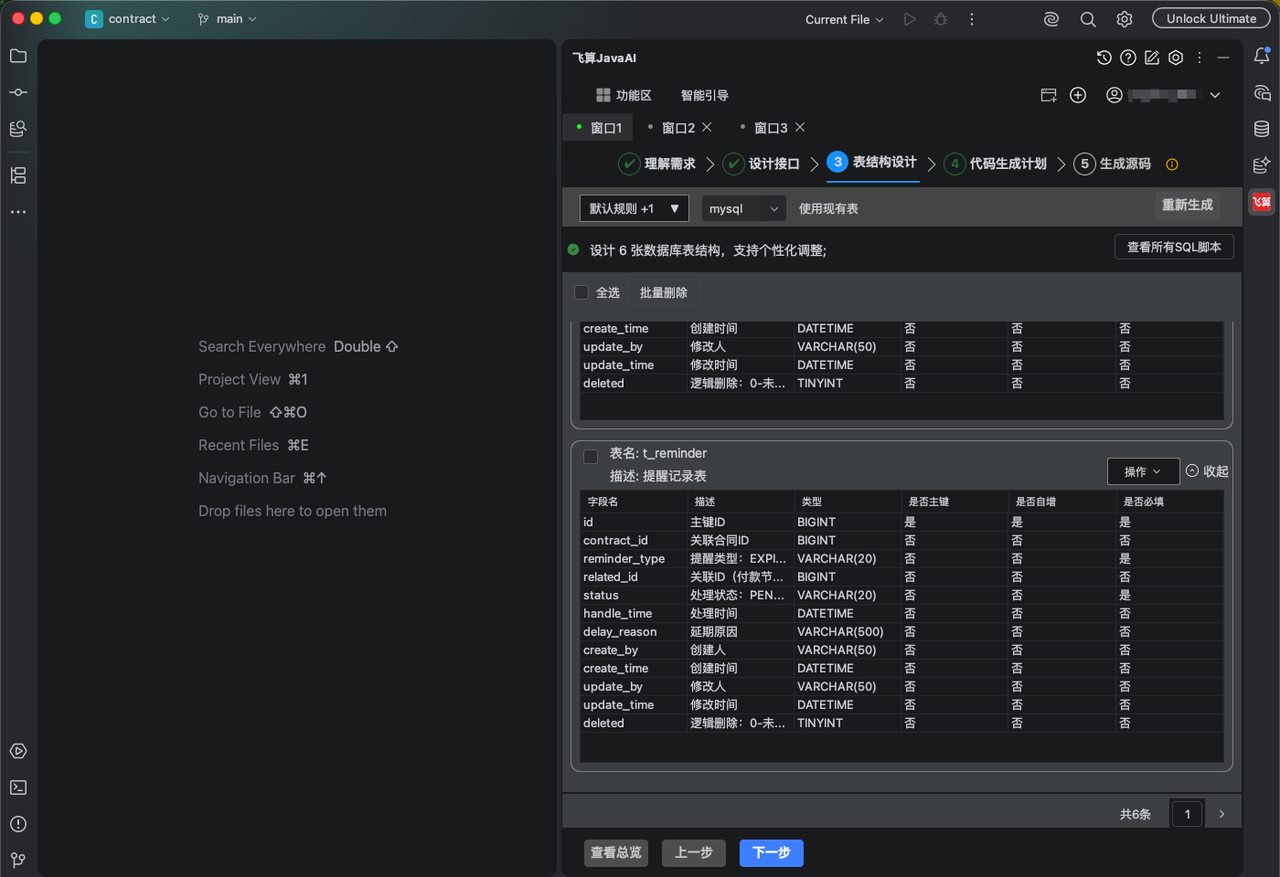
Task: Open the Commit tool window icon
Action: (18, 92)
